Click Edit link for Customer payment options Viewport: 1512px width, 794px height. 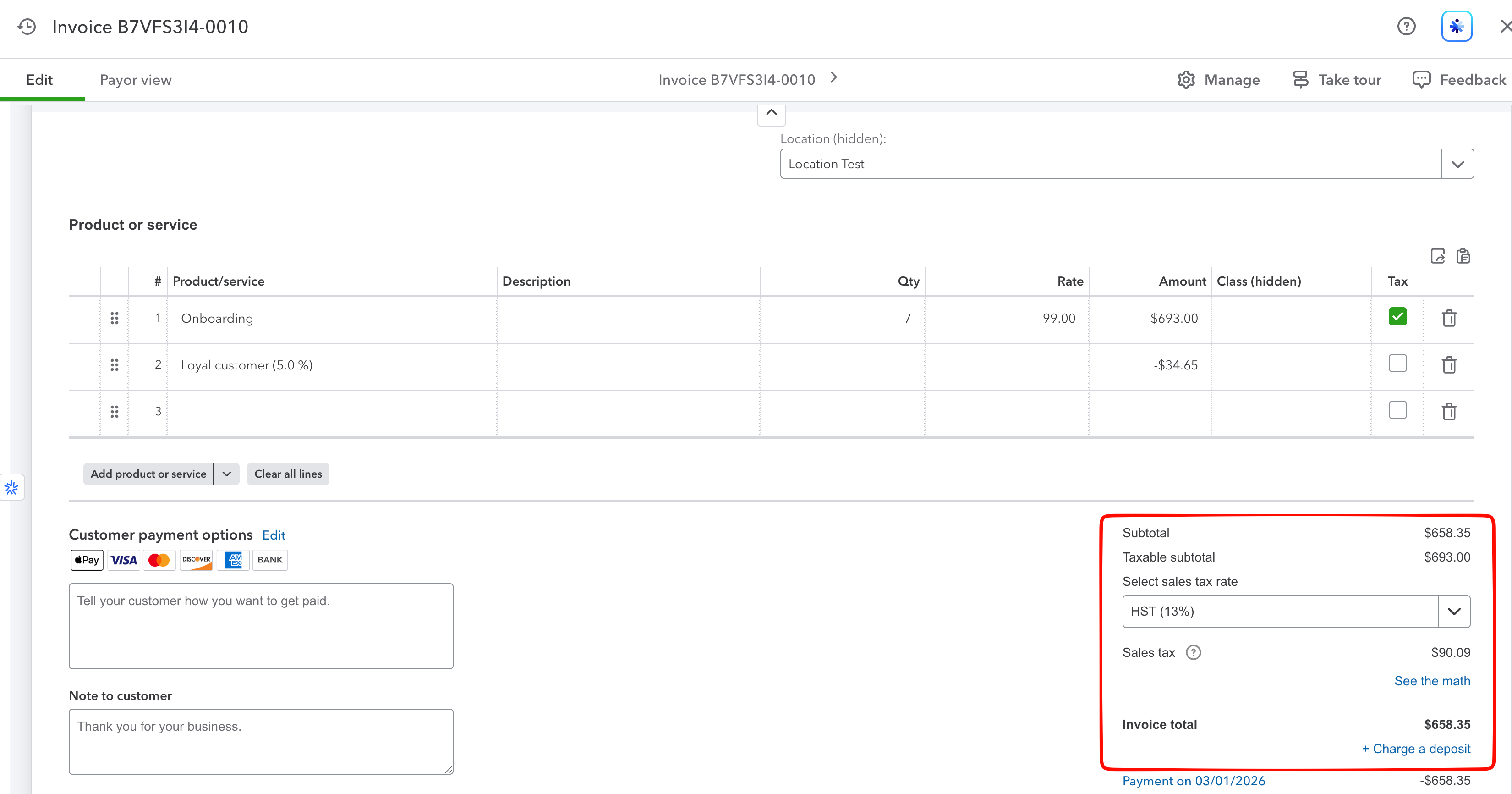click(274, 535)
